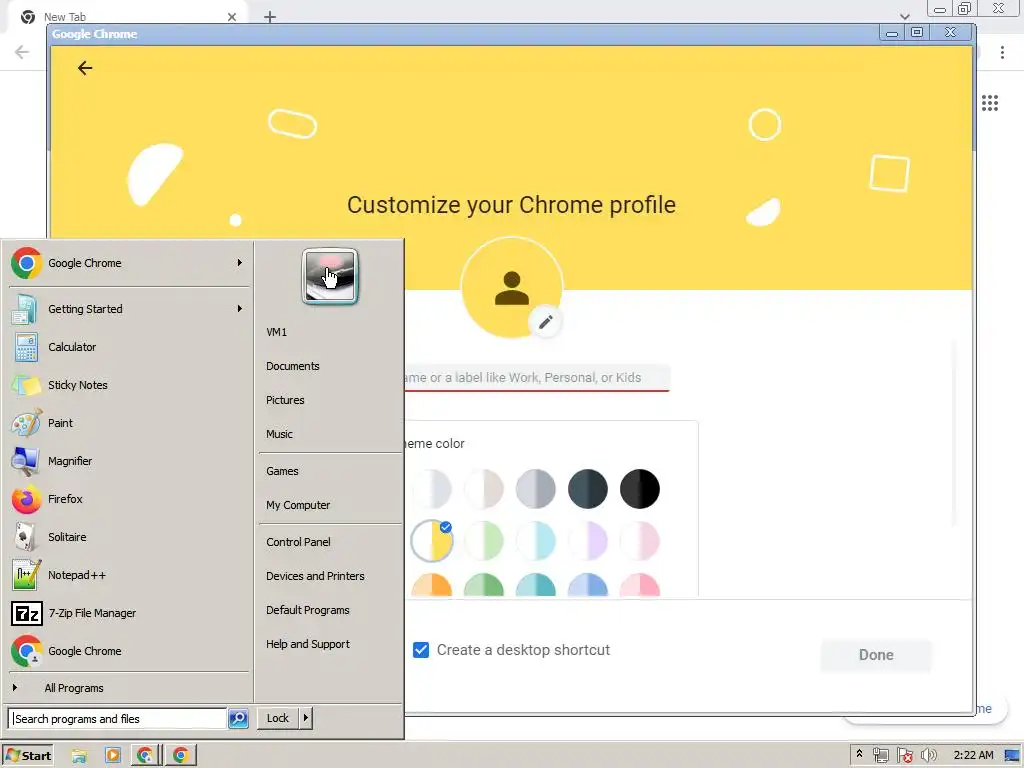This screenshot has width=1024, height=768.
Task: Open Devices and Printers
Action: (315, 576)
